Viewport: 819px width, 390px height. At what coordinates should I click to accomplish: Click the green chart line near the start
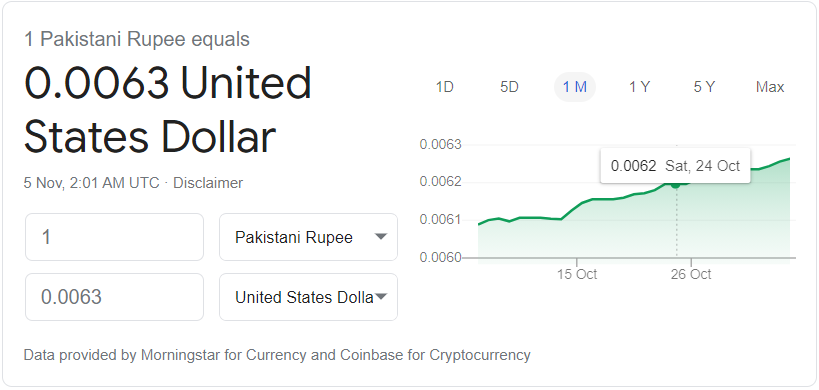[x=489, y=220]
